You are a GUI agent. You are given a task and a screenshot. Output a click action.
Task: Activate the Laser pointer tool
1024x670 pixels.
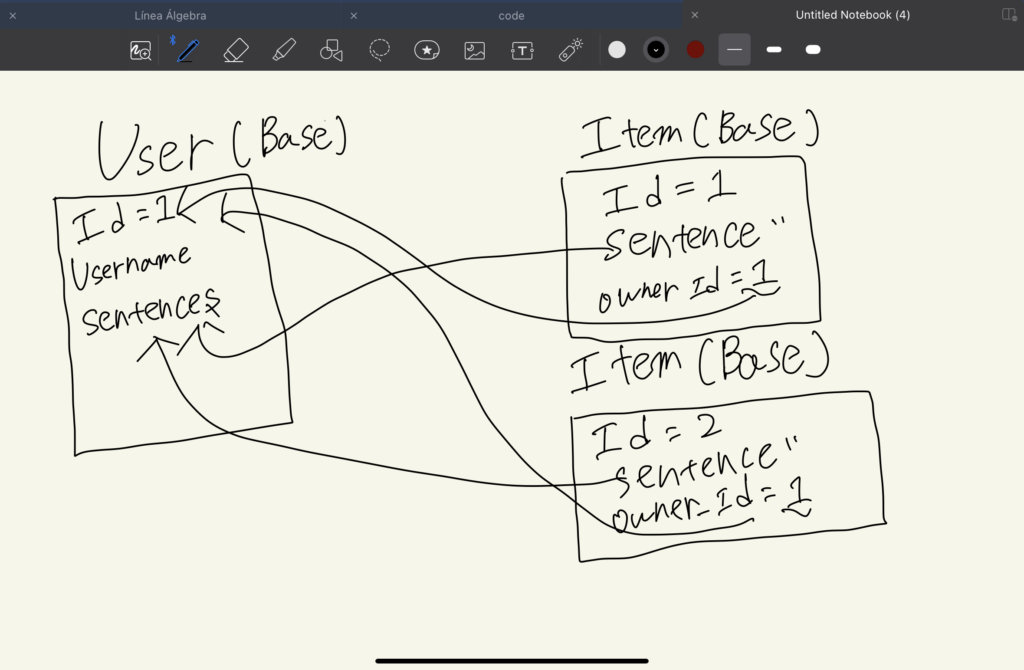click(x=570, y=50)
